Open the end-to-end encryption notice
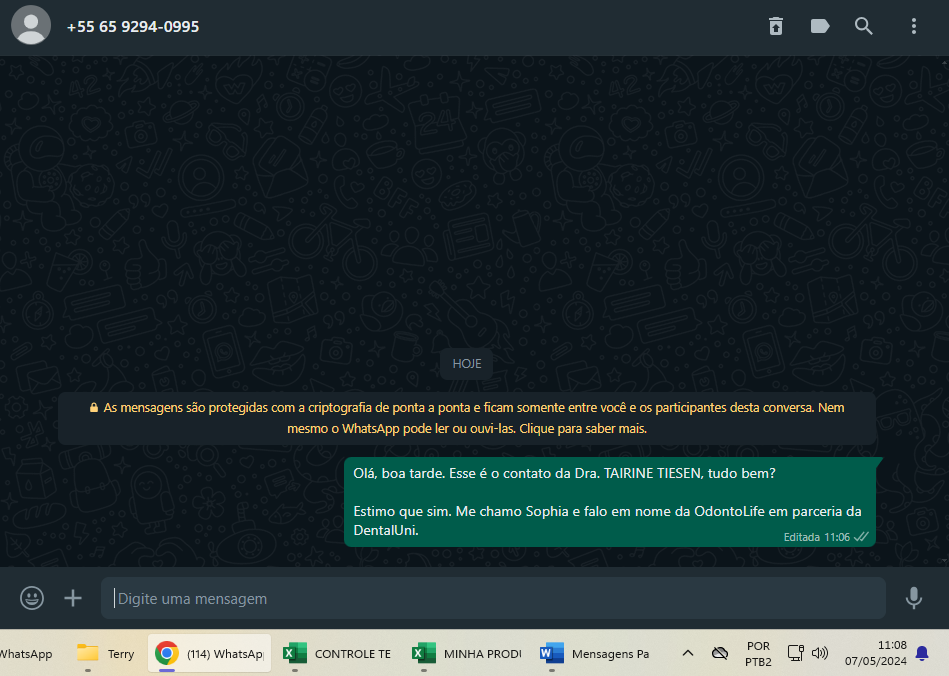Viewport: 949px width, 676px height. coord(467,418)
